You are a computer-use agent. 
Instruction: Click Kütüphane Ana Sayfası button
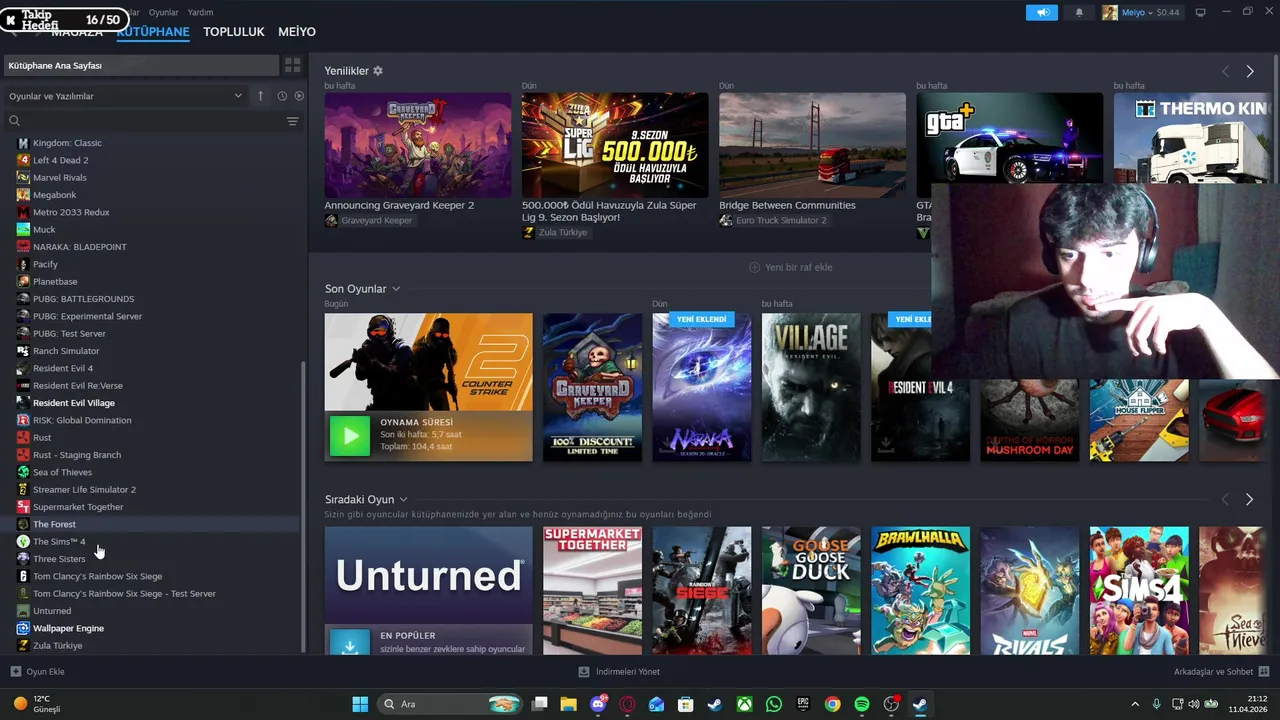(141, 65)
